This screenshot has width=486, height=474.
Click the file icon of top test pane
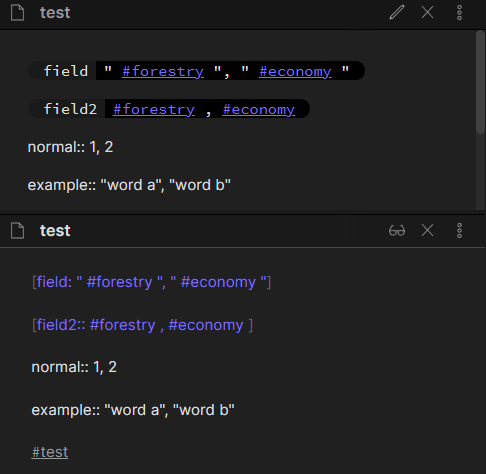(17, 13)
